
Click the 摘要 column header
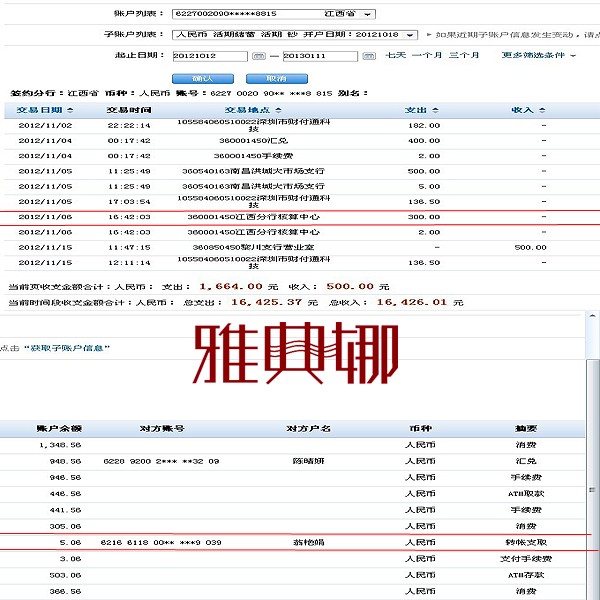pos(526,429)
